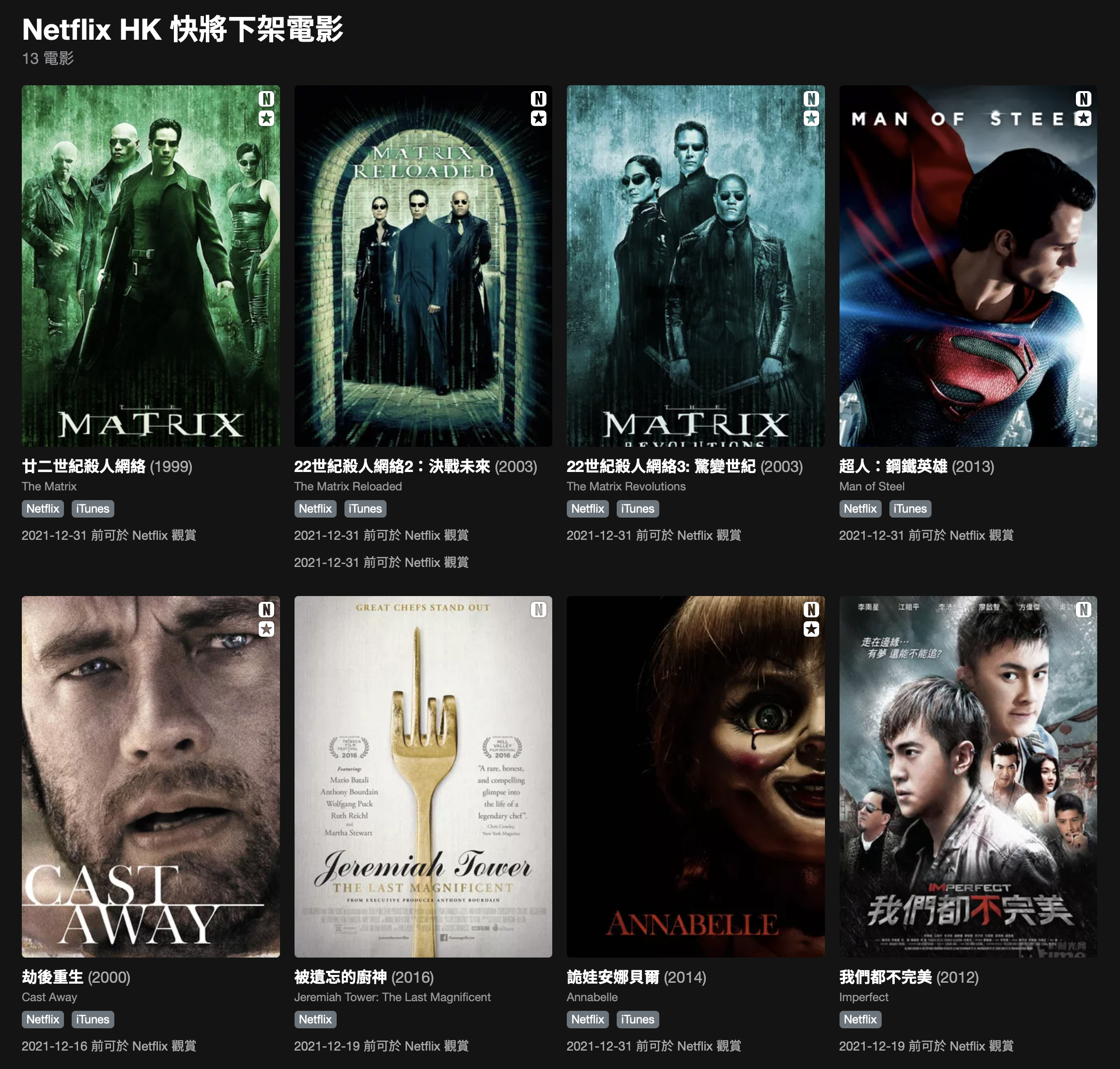
Task: Open The Matrix Revolutions poster thumbnail
Action: pyautogui.click(x=696, y=266)
